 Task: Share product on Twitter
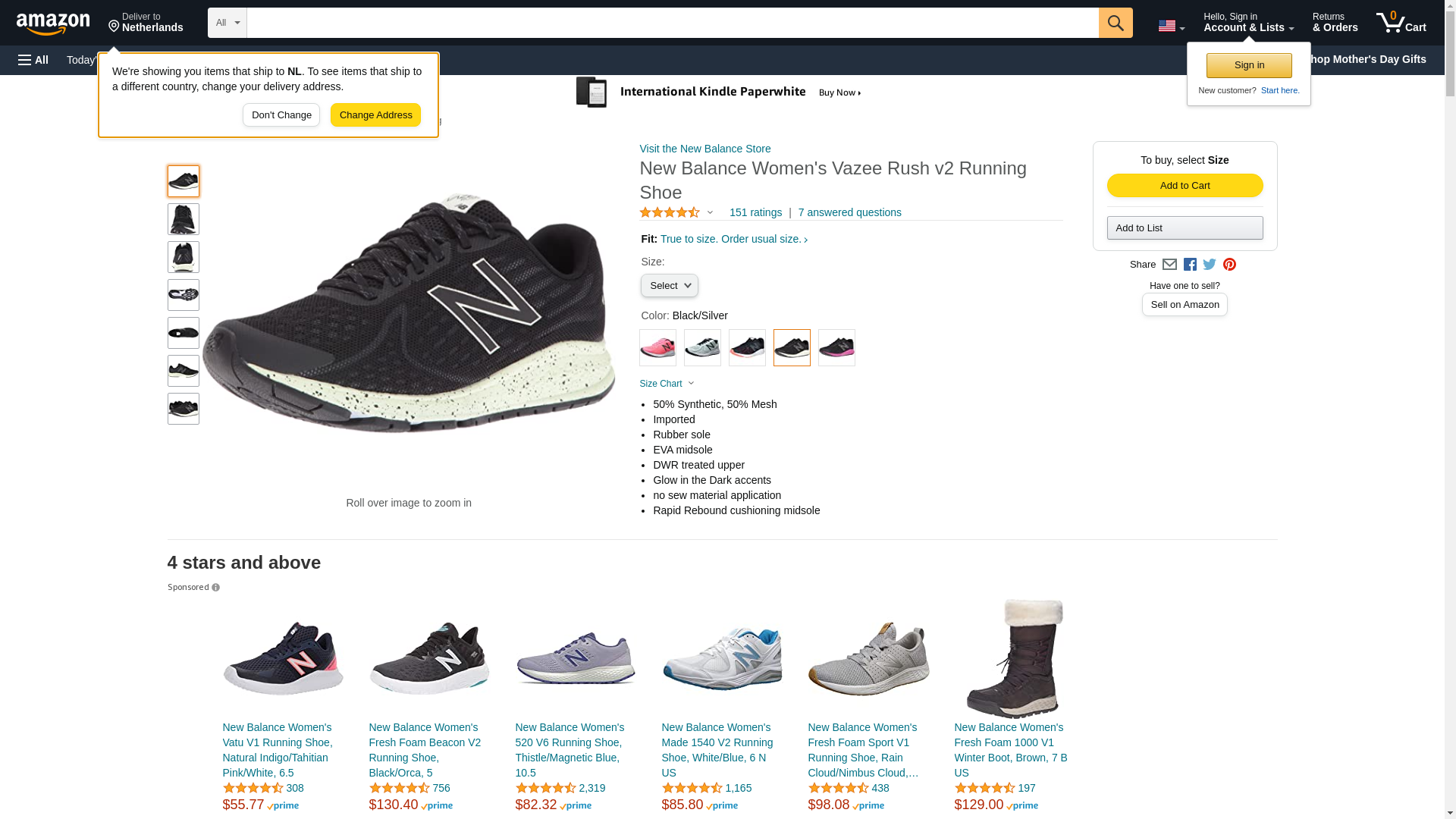pyautogui.click(x=1210, y=265)
